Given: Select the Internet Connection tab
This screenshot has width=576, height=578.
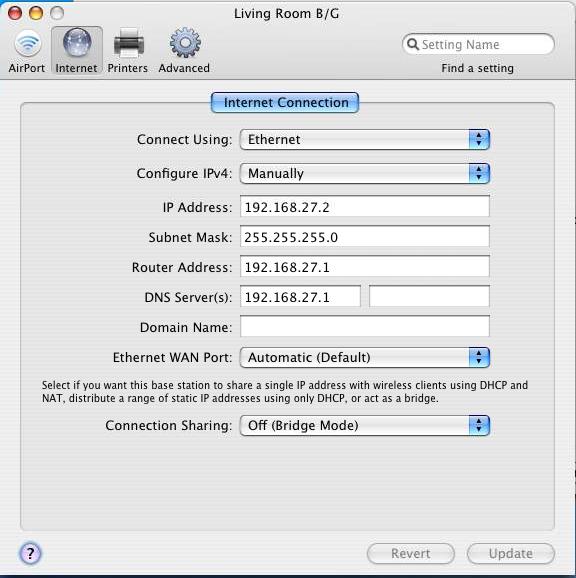Looking at the screenshot, I should click(x=285, y=102).
